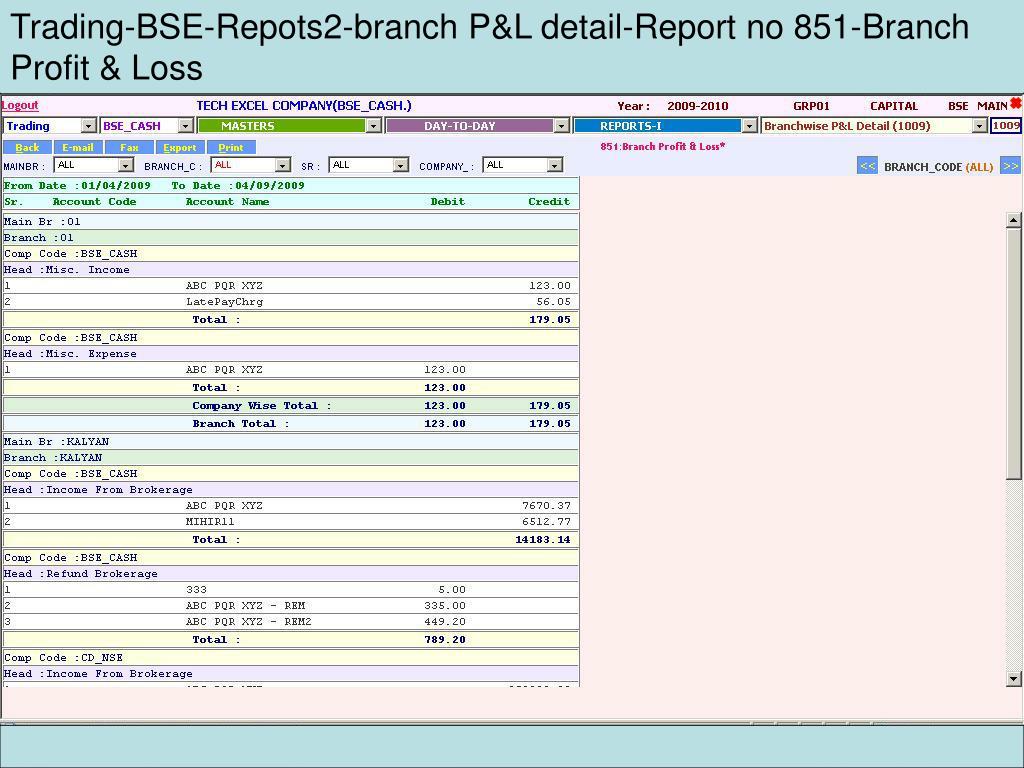
Task: Click the vertical scrollbar thumb
Action: (1014, 353)
